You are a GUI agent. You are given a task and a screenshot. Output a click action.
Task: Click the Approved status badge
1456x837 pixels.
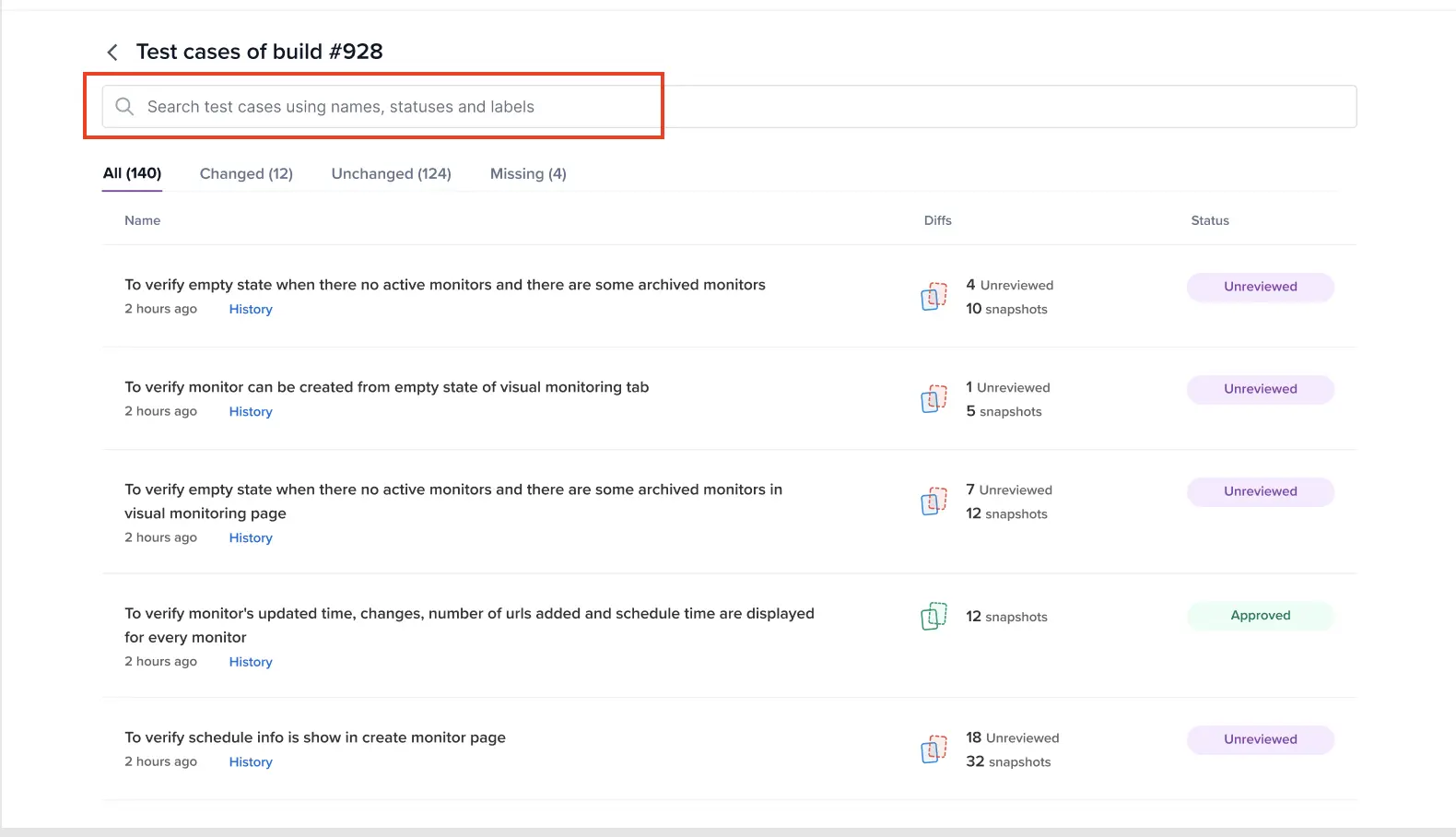click(x=1260, y=616)
